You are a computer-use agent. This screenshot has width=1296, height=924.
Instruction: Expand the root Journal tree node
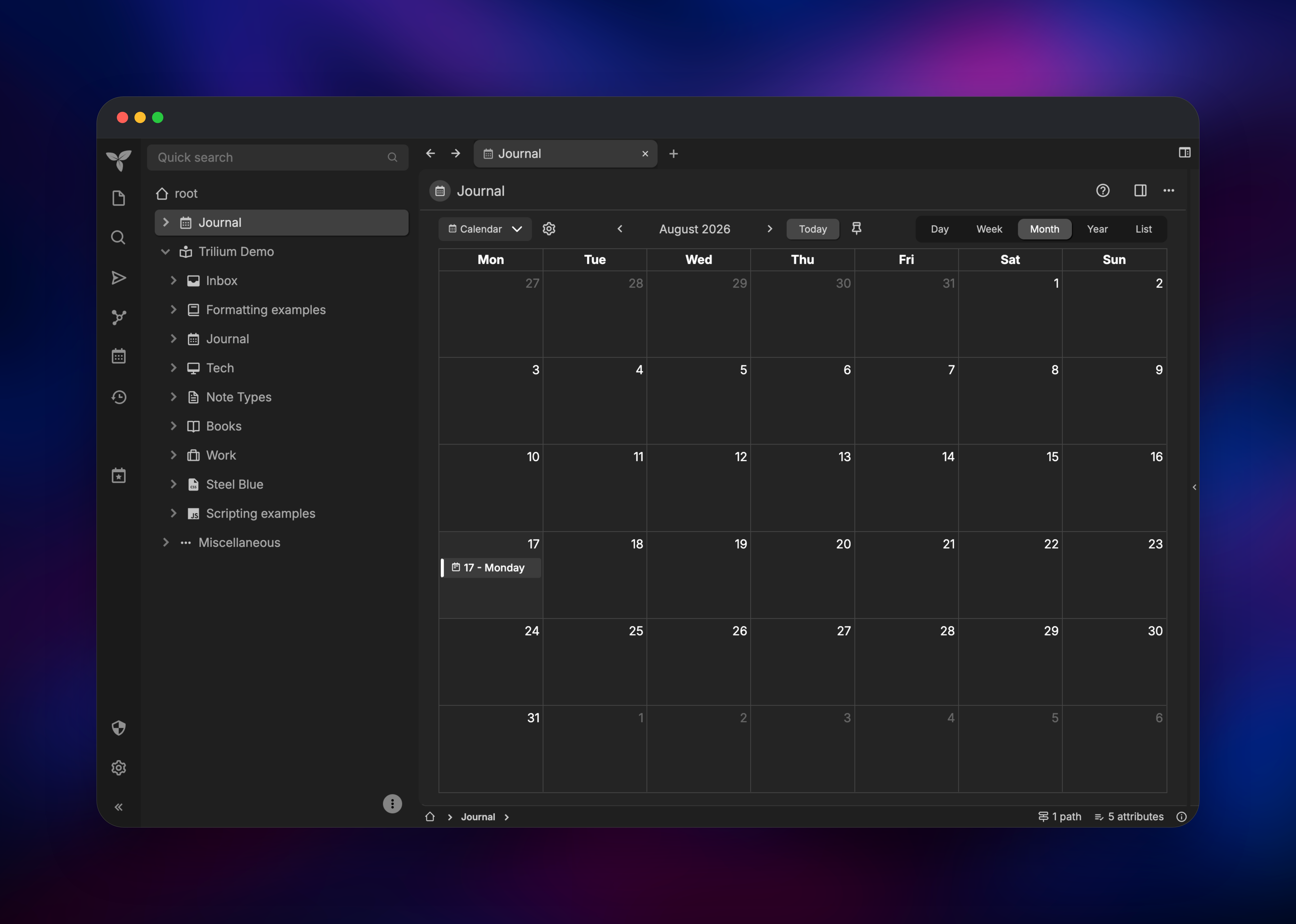(166, 222)
